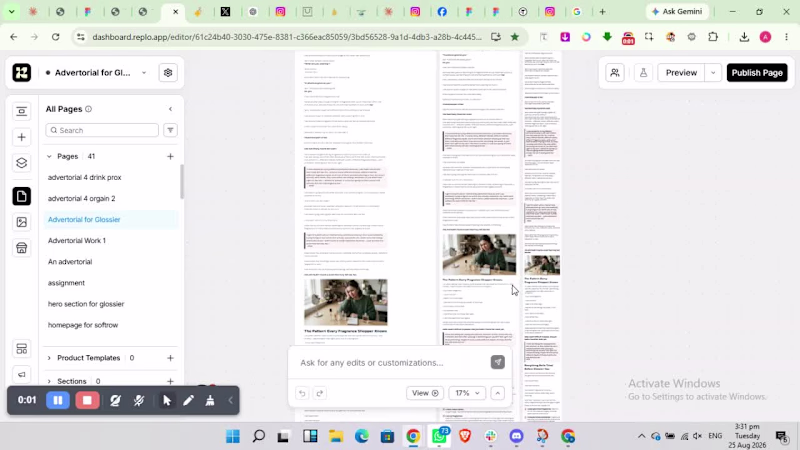This screenshot has height=450, width=800.
Task: Stop the screen recording
Action: (x=87, y=401)
